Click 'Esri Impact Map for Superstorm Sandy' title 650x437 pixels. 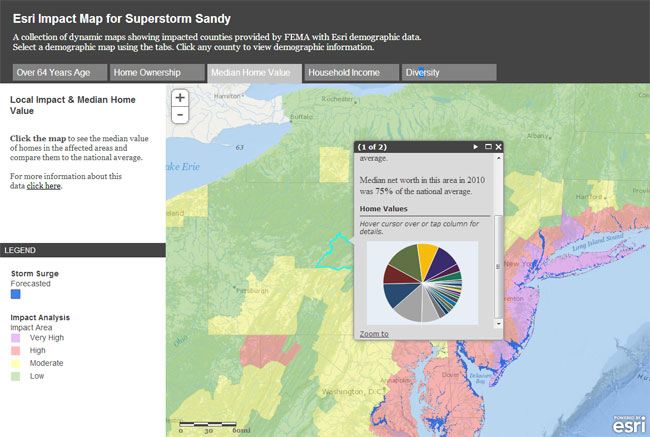tap(121, 19)
